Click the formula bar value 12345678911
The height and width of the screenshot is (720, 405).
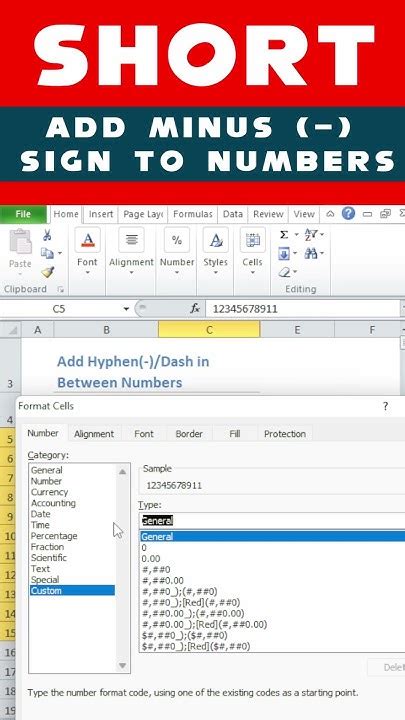(x=245, y=309)
